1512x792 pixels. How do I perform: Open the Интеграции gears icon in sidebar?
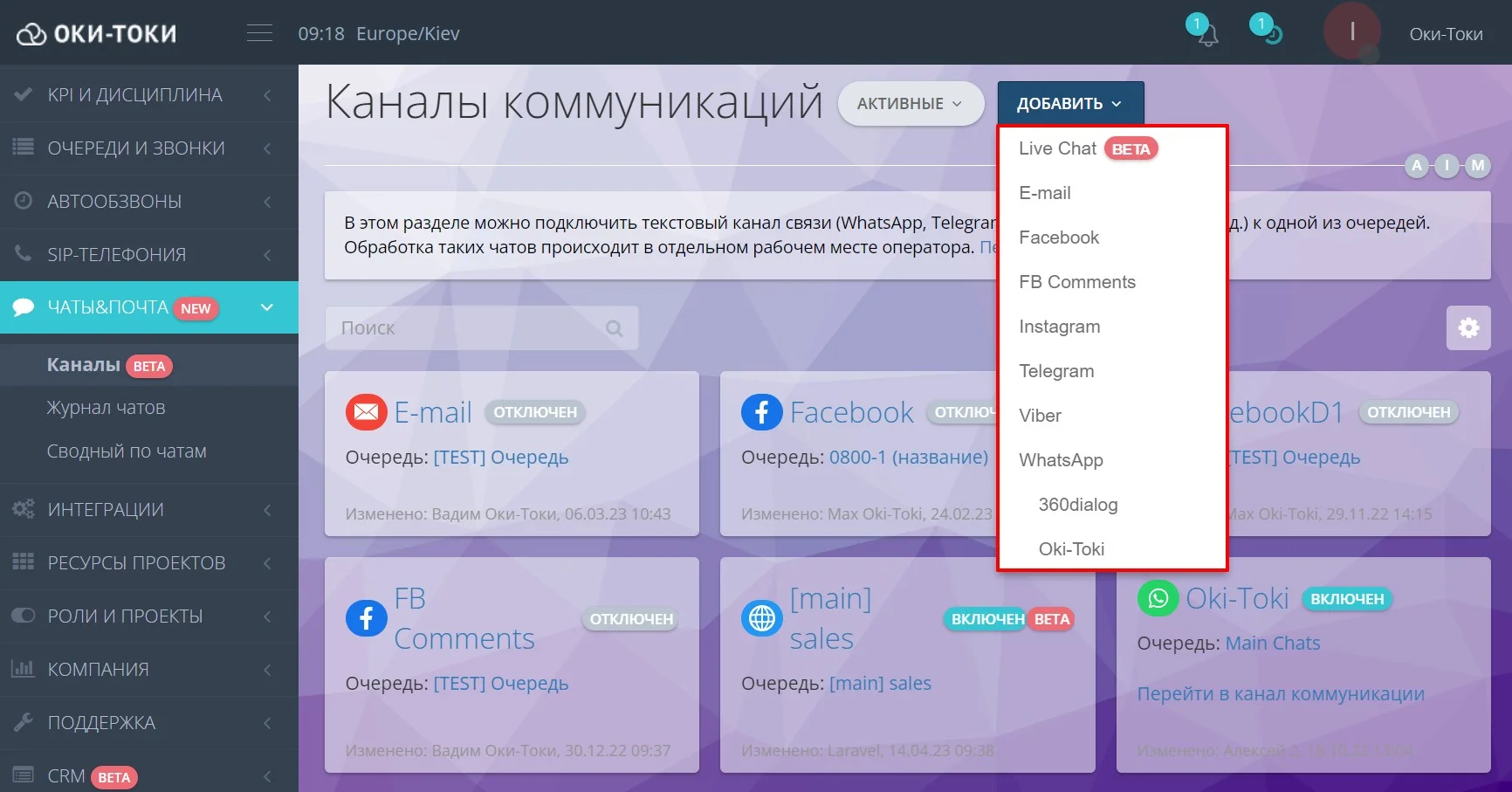pyautogui.click(x=24, y=509)
